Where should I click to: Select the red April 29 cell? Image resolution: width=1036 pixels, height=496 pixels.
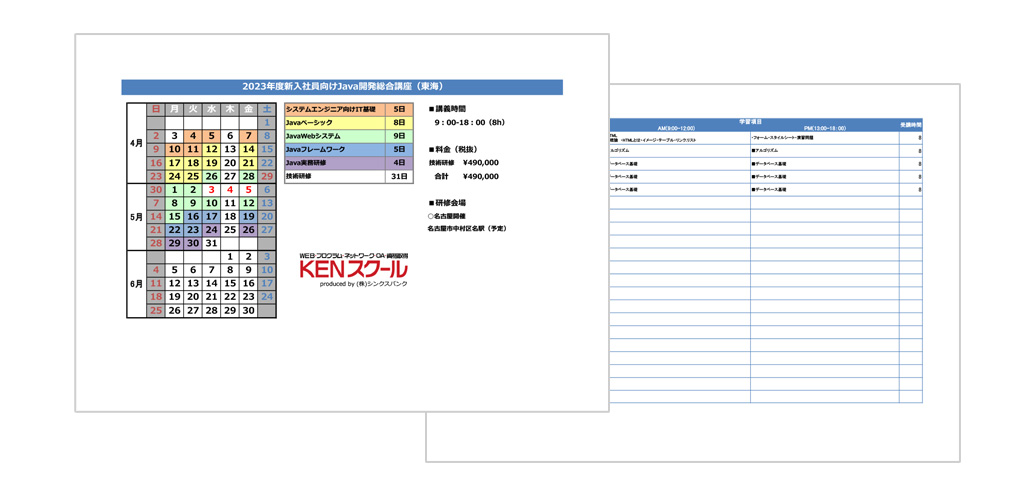(x=267, y=176)
